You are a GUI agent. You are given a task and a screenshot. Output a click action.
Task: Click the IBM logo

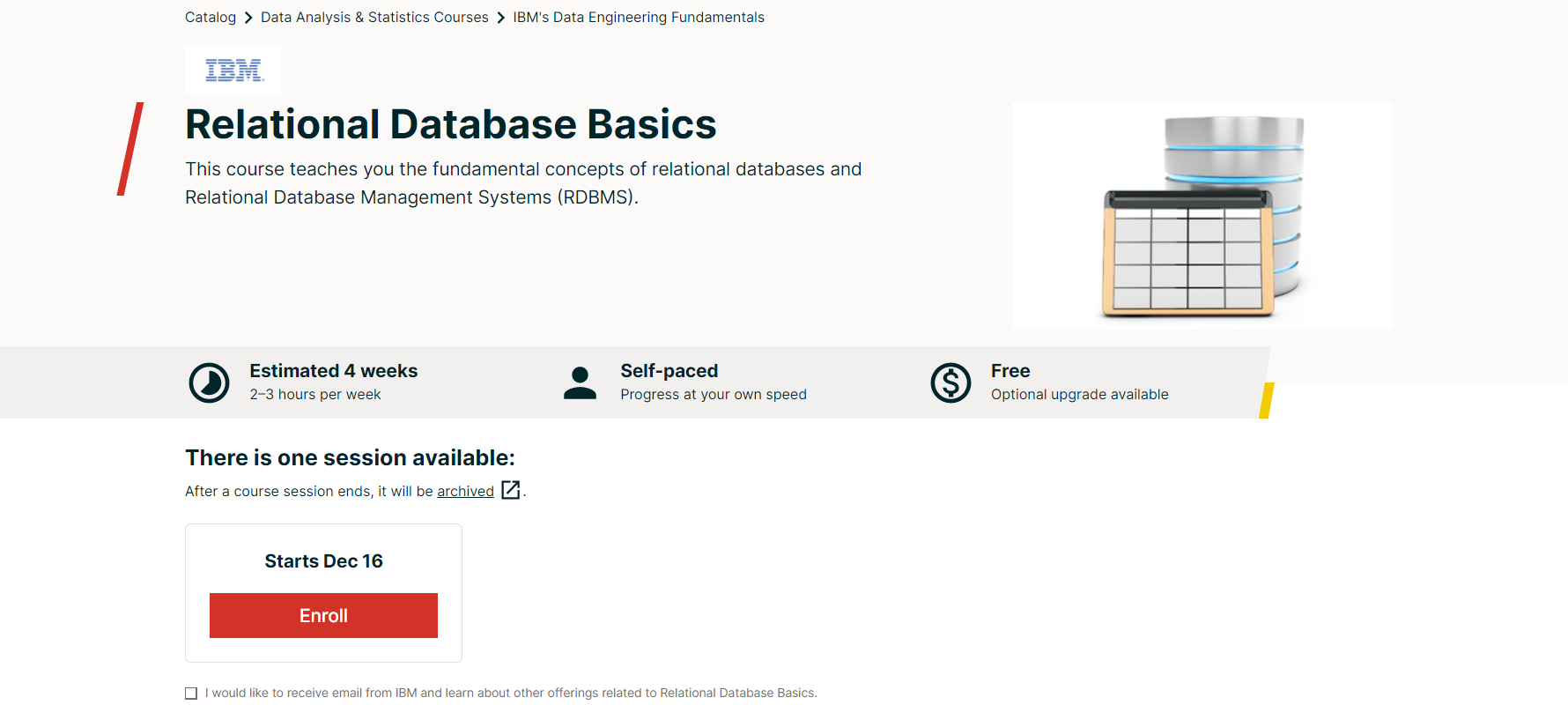[233, 70]
